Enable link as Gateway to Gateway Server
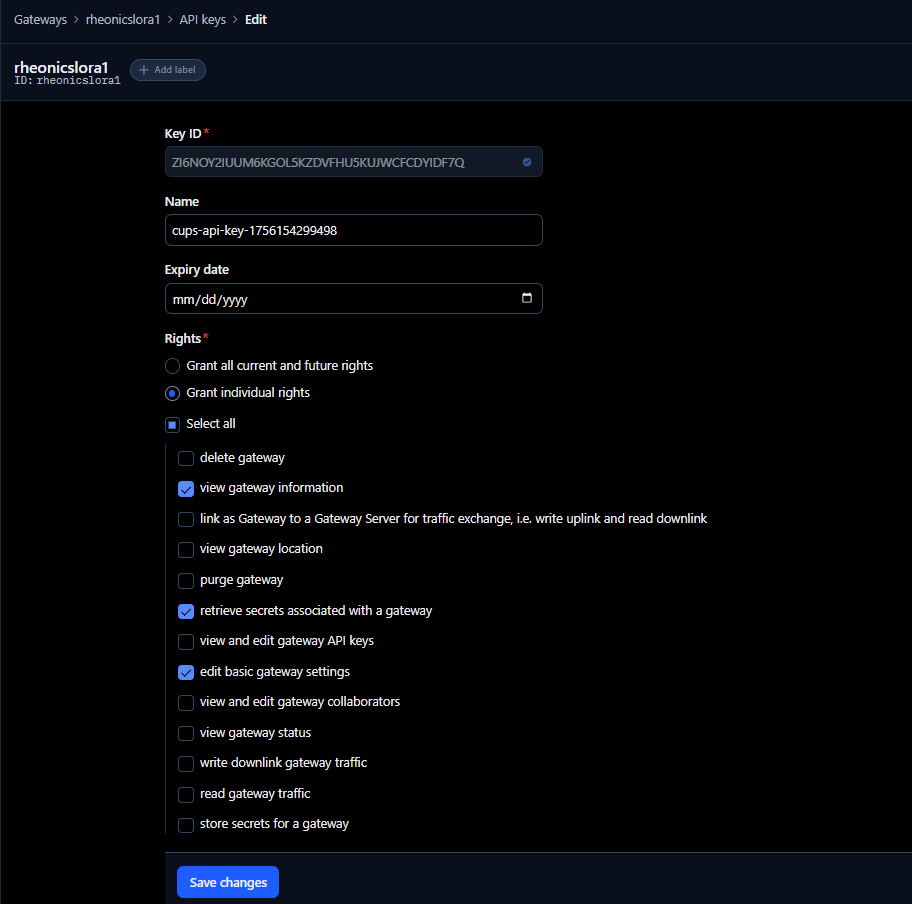This screenshot has width=912, height=904. click(x=186, y=519)
